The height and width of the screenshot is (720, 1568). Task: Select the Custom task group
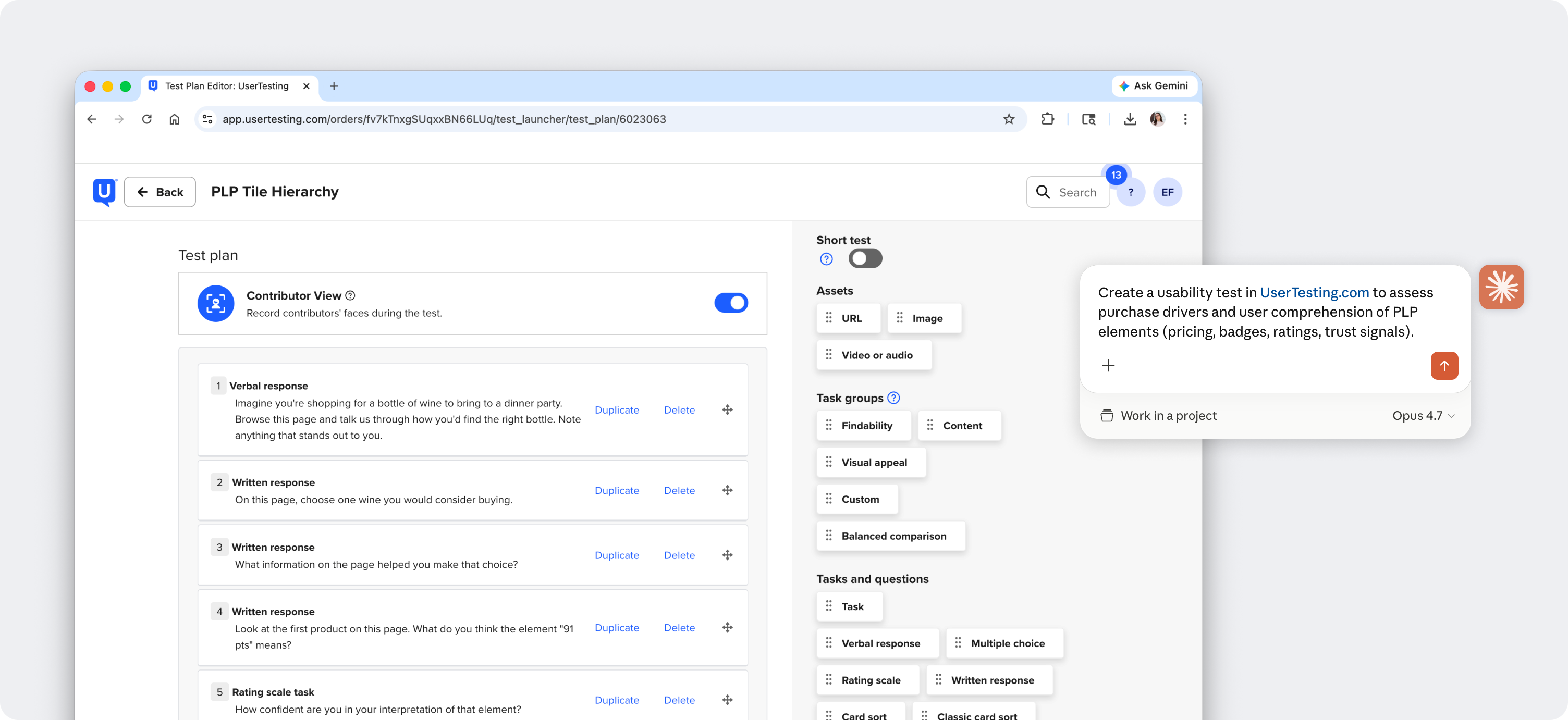857,499
